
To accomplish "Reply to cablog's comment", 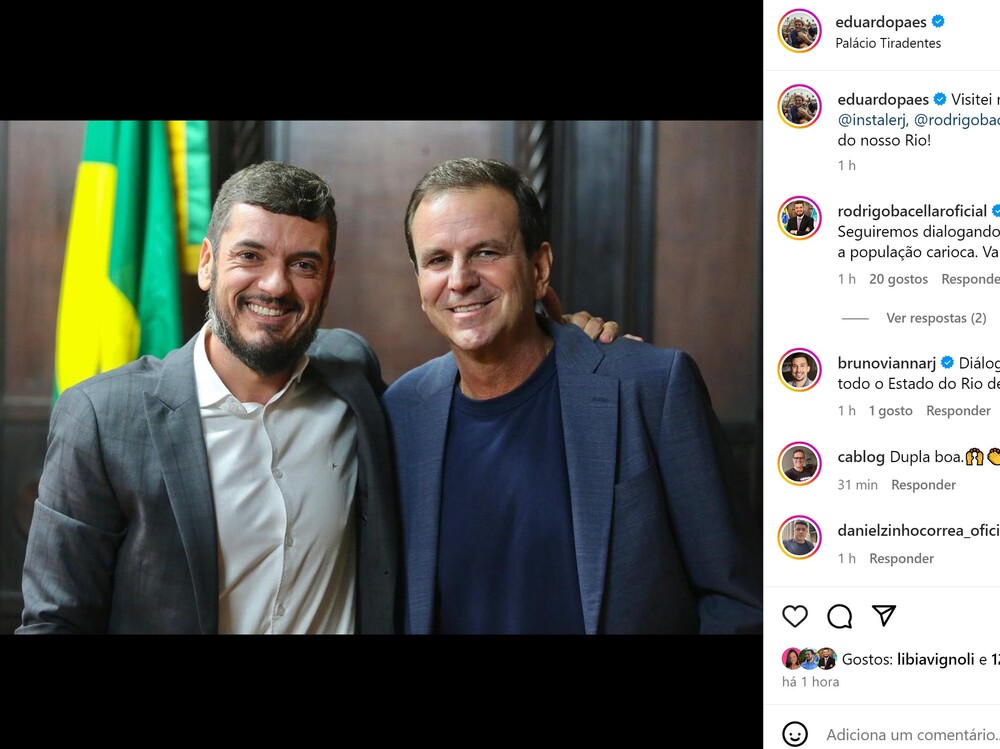I will coord(923,485).
